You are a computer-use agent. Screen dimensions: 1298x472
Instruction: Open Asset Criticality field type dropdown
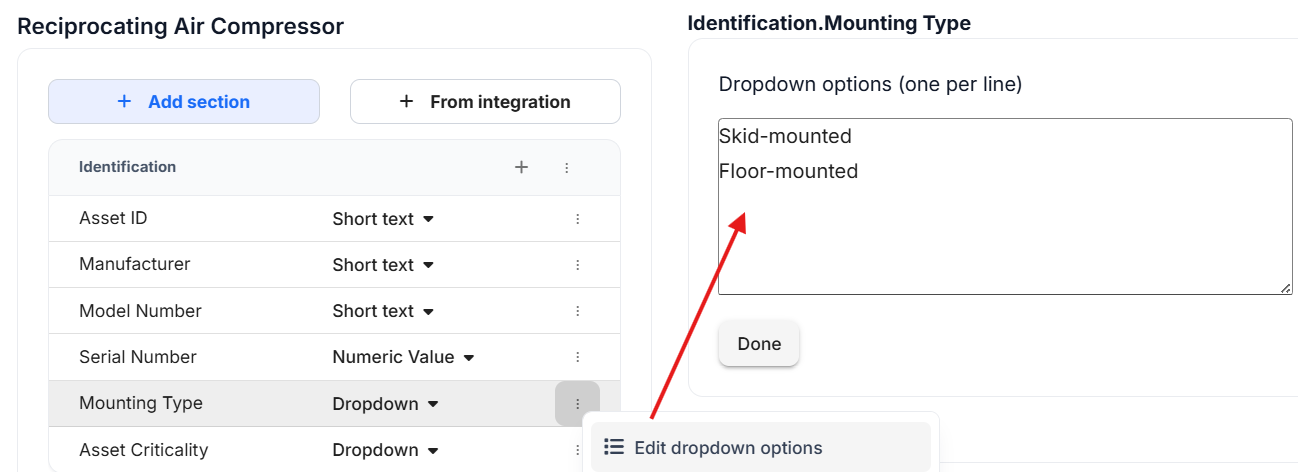[385, 450]
